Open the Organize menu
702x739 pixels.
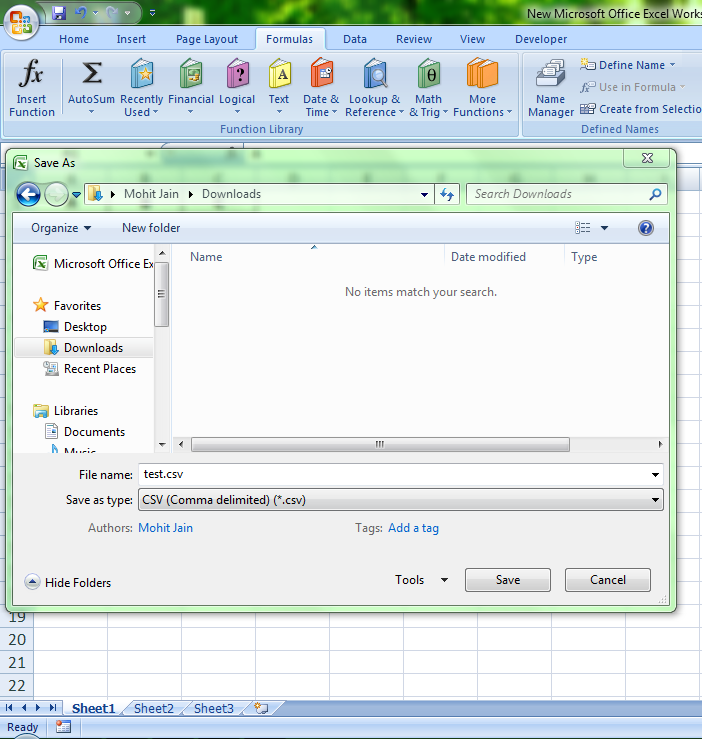pyautogui.click(x=61, y=228)
